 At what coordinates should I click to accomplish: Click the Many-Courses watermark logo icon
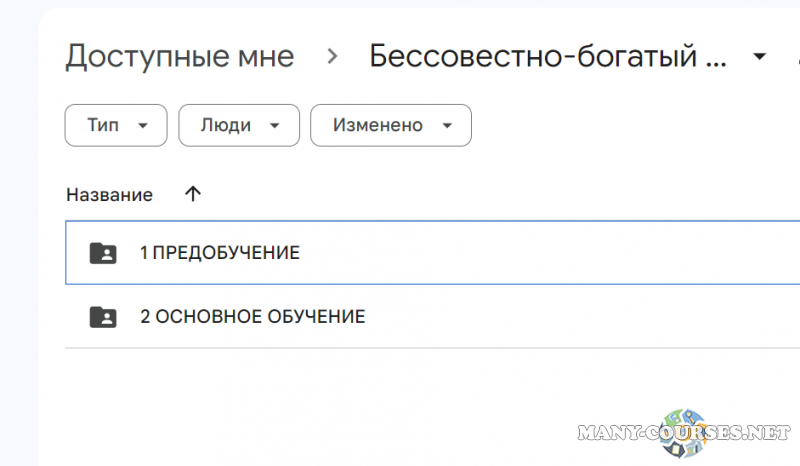pyautogui.click(x=684, y=431)
